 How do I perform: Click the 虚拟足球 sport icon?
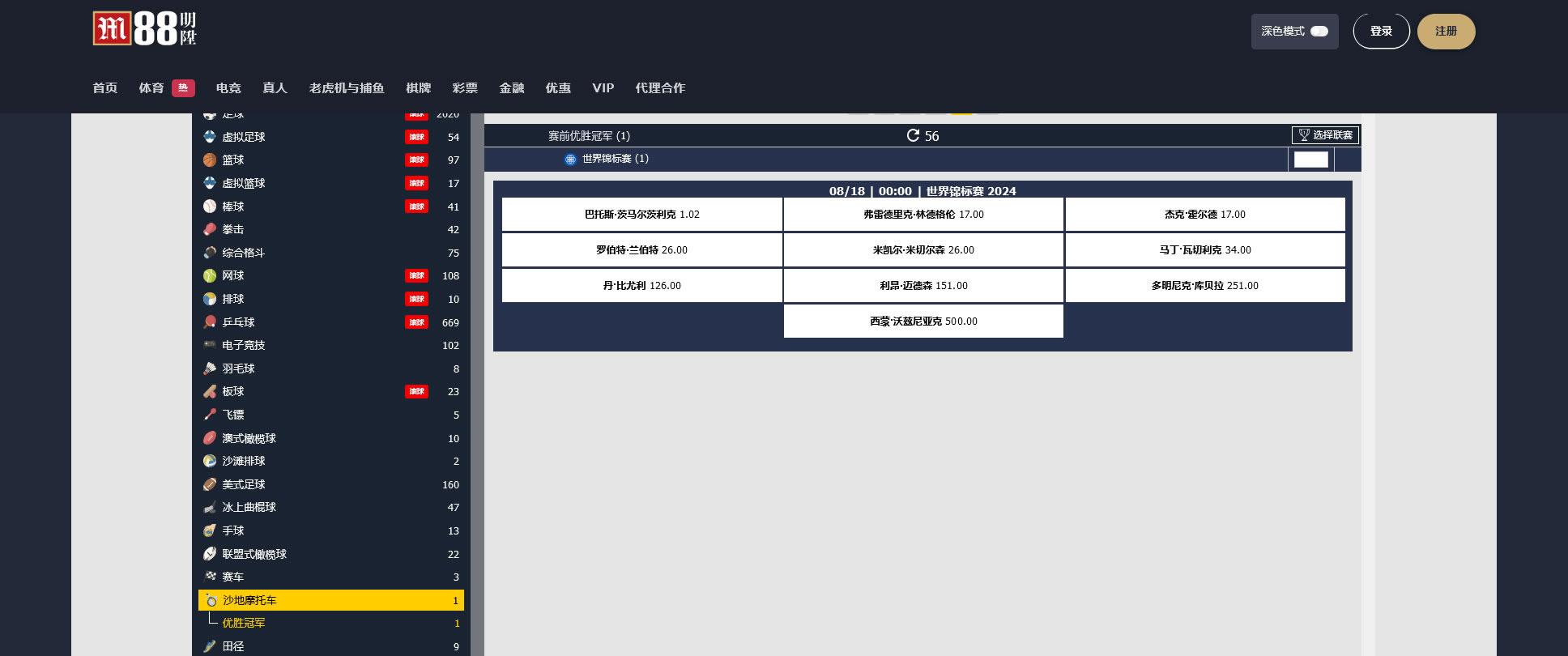(x=210, y=137)
